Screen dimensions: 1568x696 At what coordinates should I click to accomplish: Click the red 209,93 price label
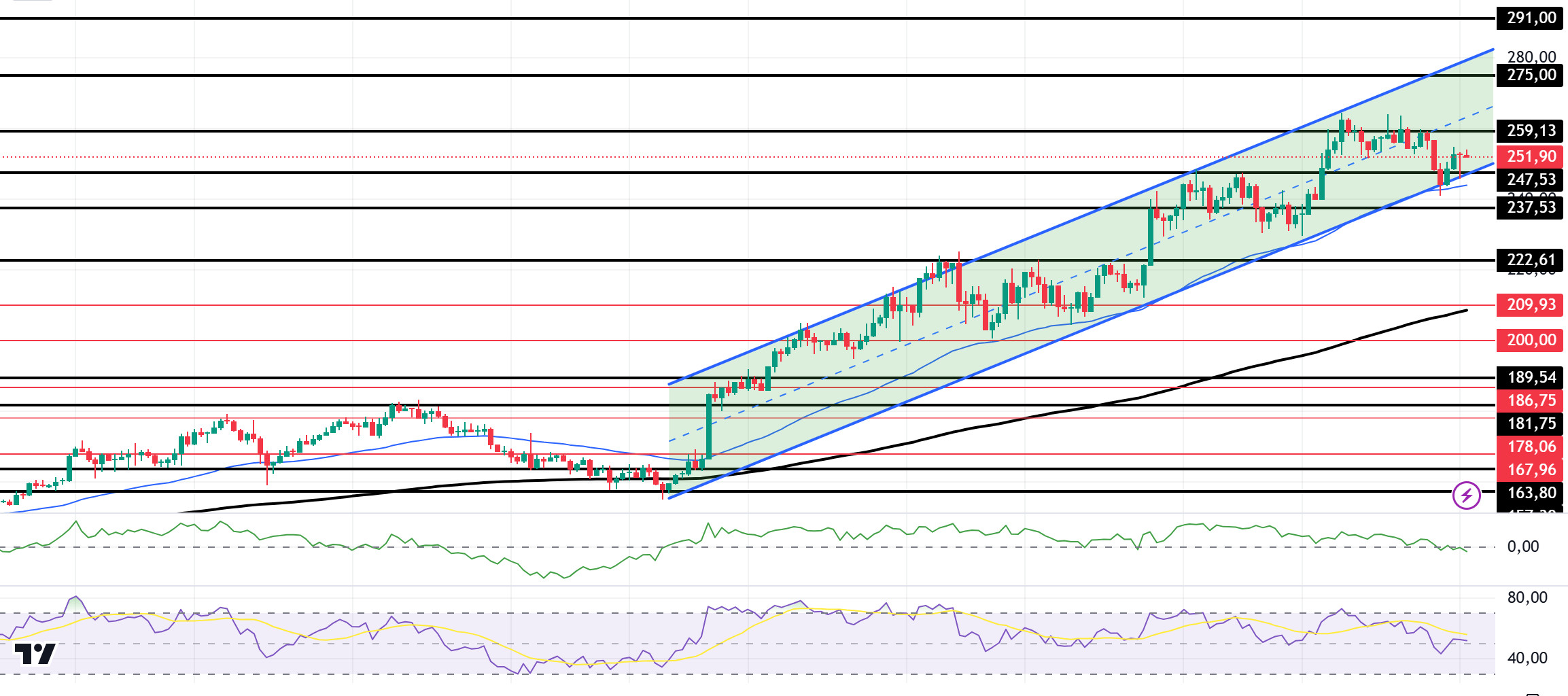(1529, 305)
